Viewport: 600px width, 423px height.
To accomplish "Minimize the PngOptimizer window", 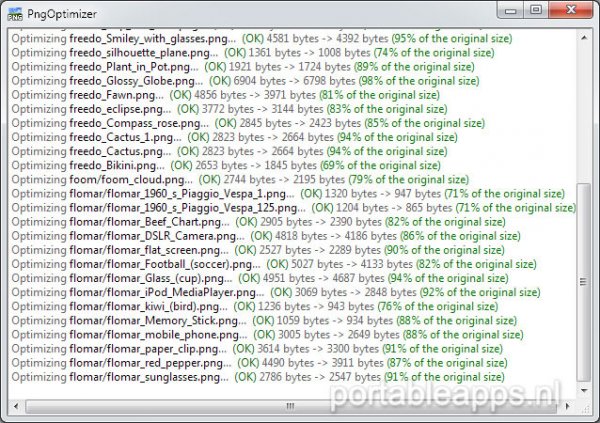I will [x=509, y=11].
